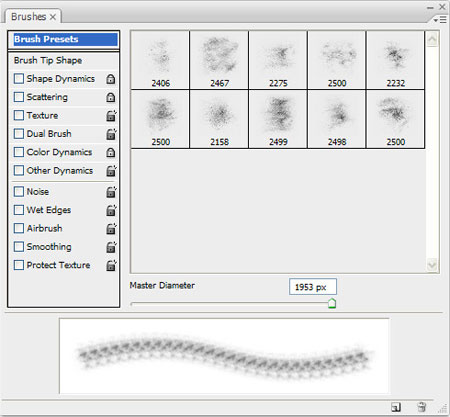The width and height of the screenshot is (450, 417).
Task: Select the Brushes panel tab
Action: (x=33, y=16)
